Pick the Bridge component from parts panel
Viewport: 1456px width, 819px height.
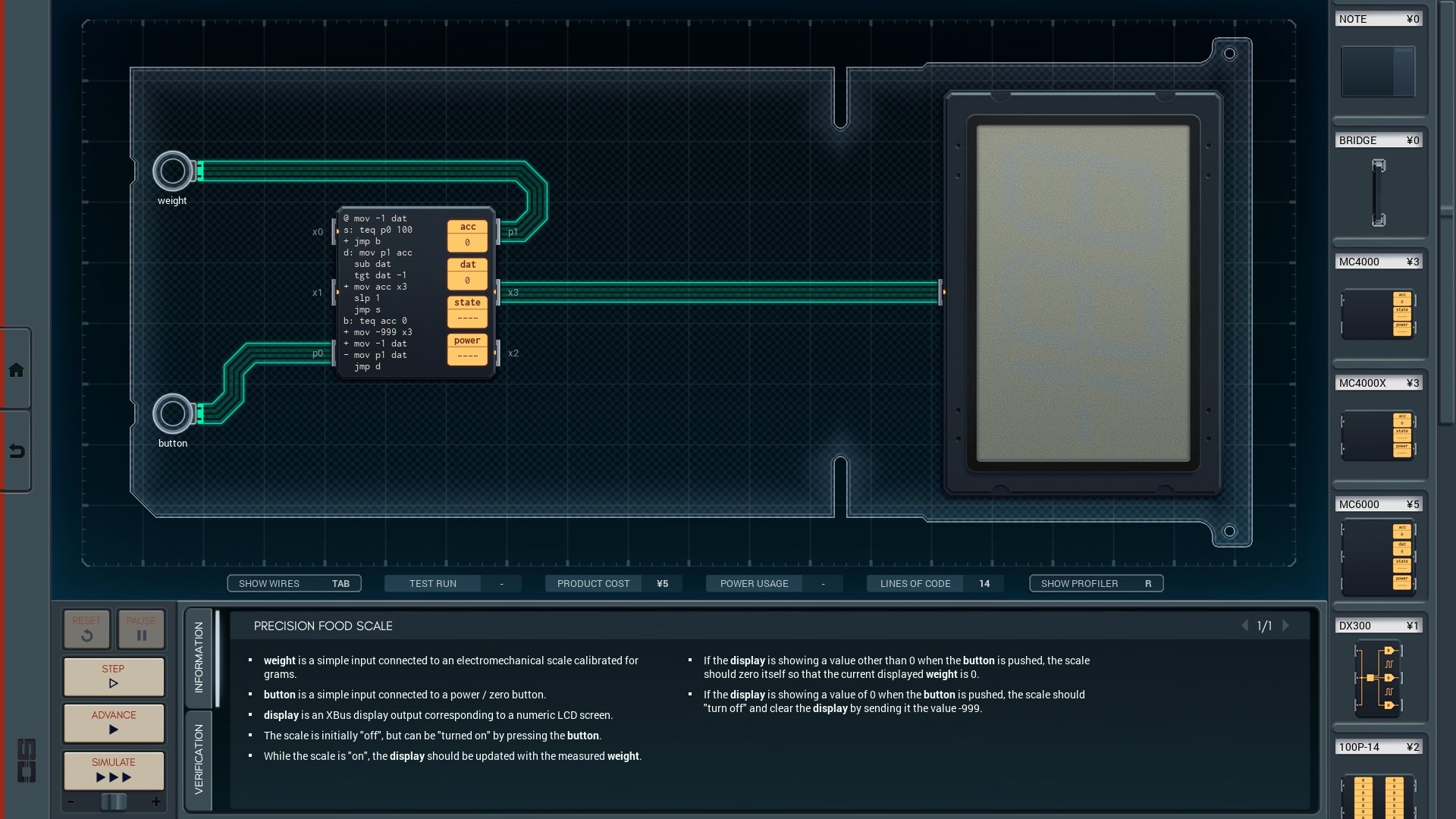click(1378, 192)
